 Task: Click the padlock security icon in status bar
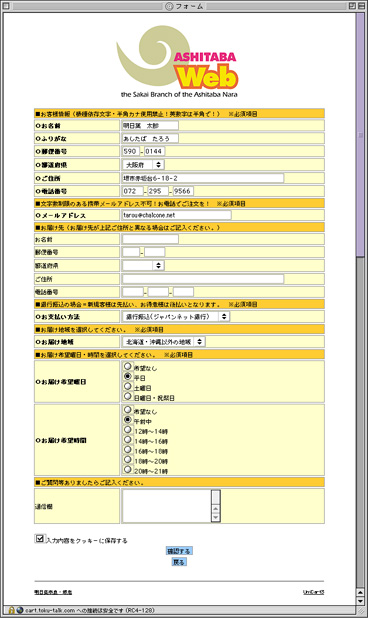[11, 610]
